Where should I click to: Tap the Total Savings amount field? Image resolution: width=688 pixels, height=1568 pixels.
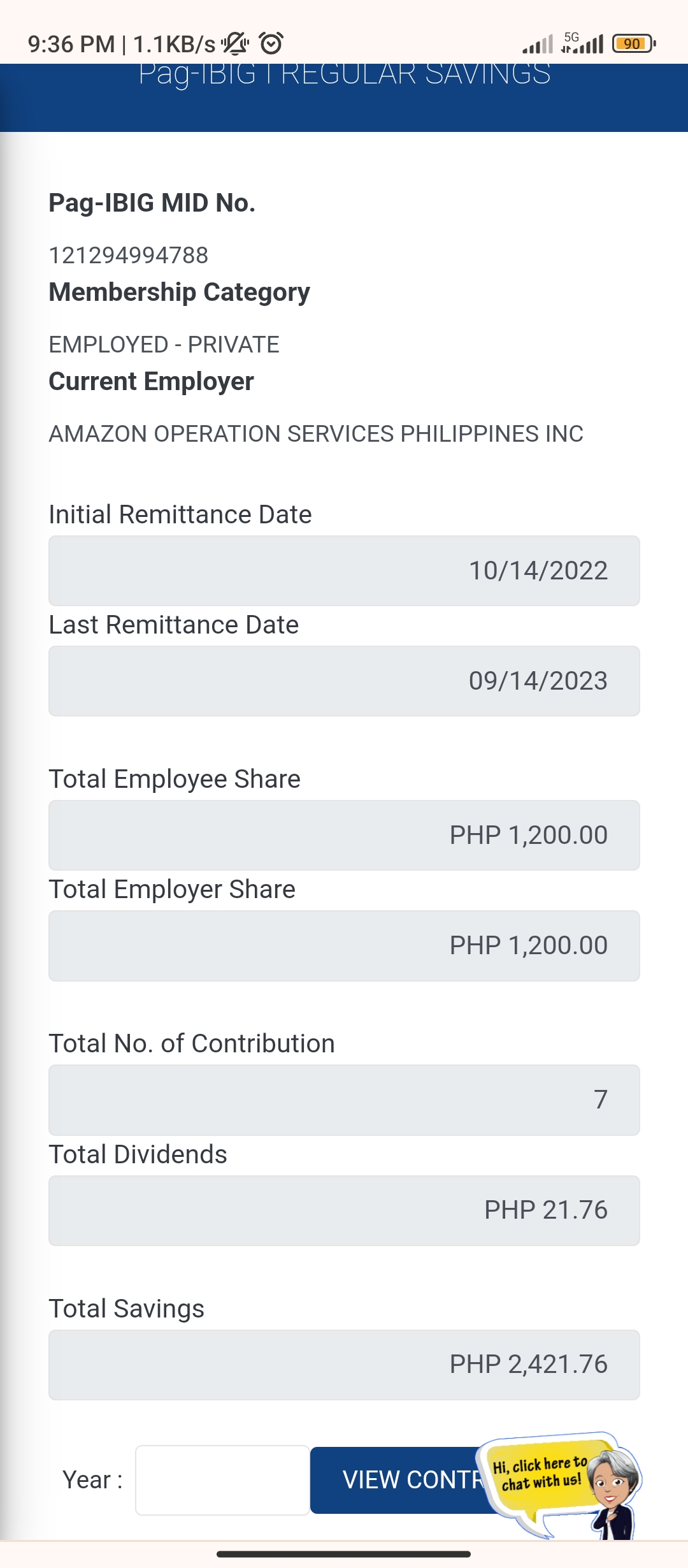point(344,1364)
